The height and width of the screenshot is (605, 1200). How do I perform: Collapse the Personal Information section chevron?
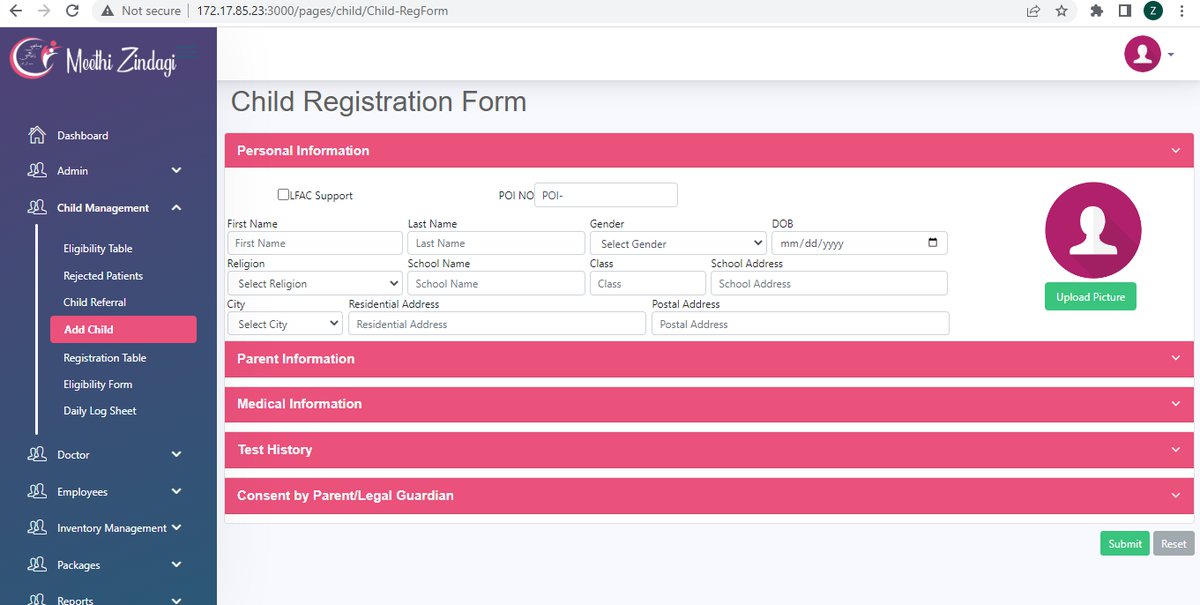point(1175,151)
